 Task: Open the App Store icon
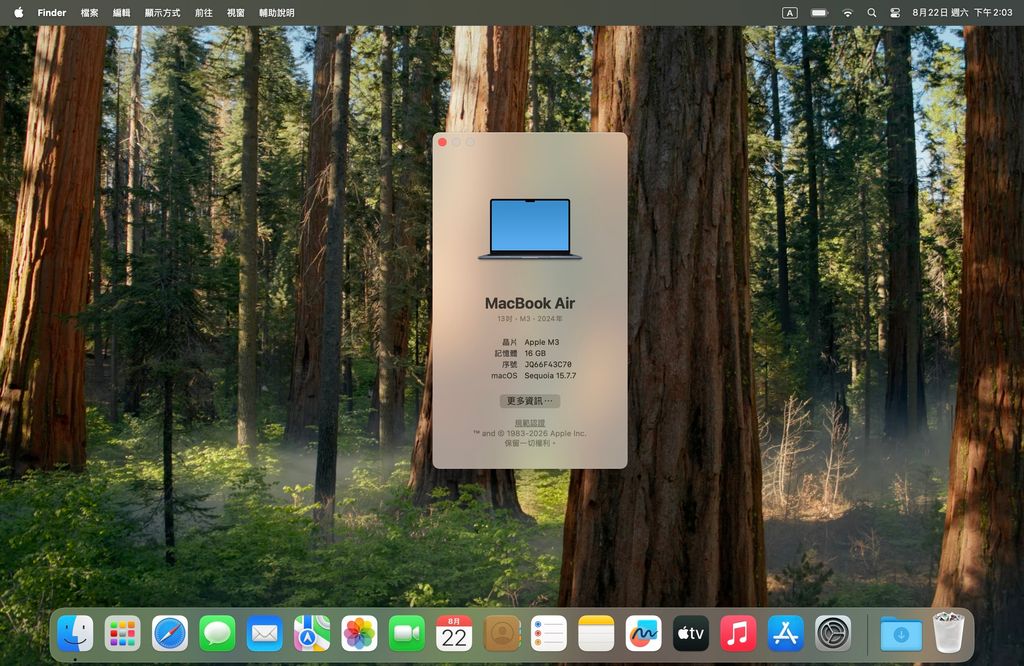(786, 633)
